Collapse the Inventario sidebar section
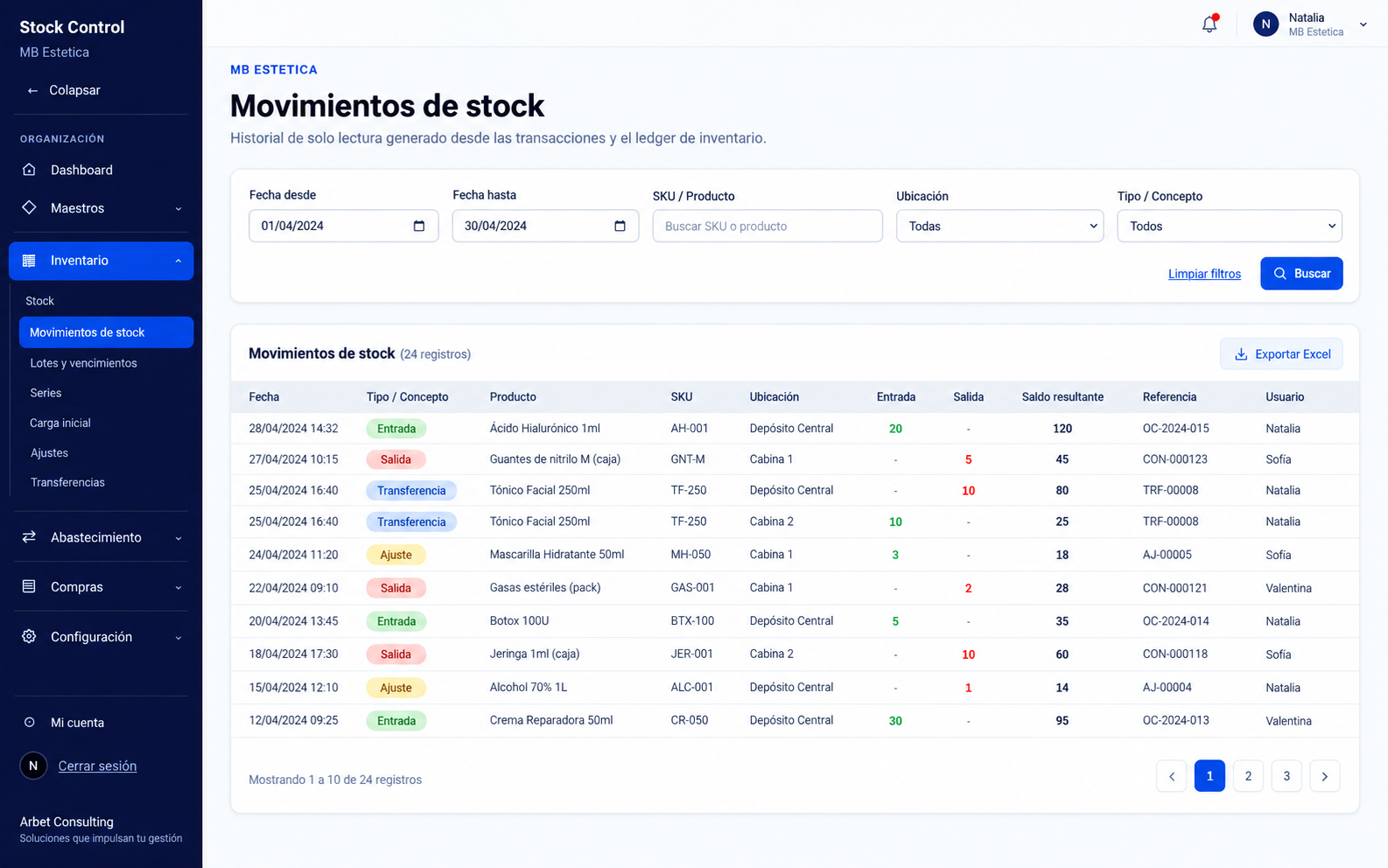 coord(102,261)
